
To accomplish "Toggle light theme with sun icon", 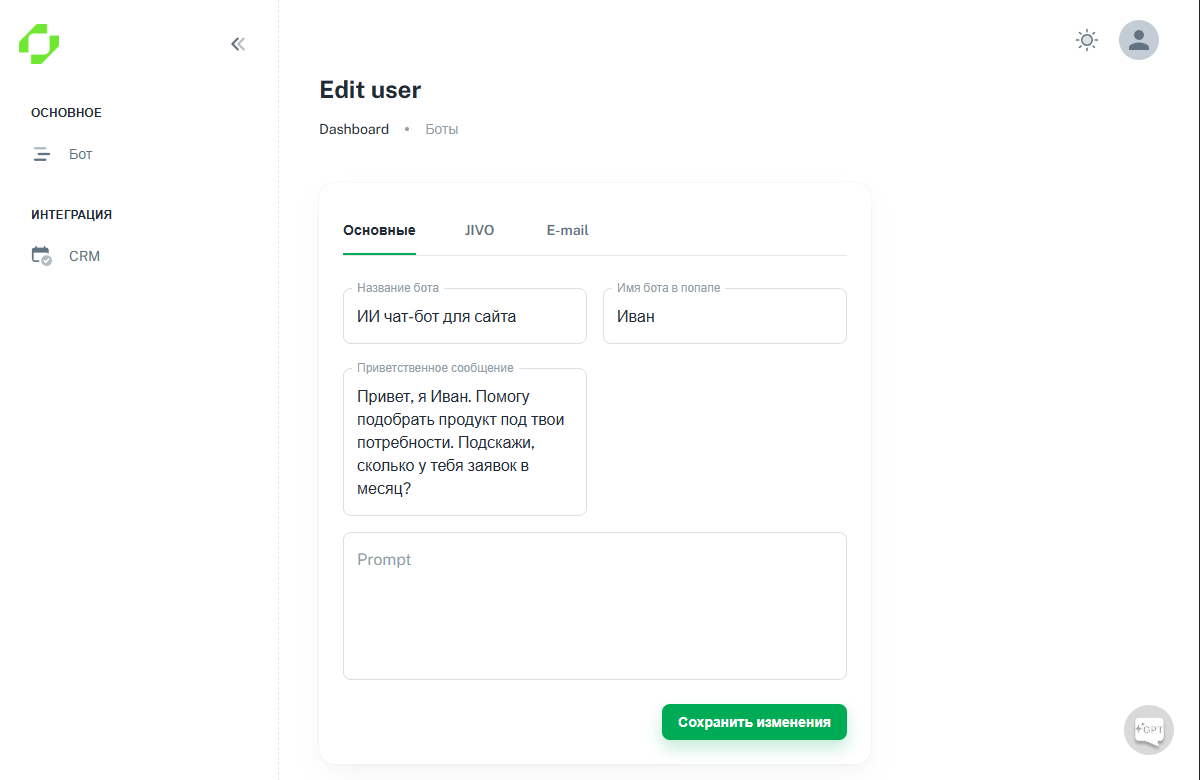I will (1086, 40).
